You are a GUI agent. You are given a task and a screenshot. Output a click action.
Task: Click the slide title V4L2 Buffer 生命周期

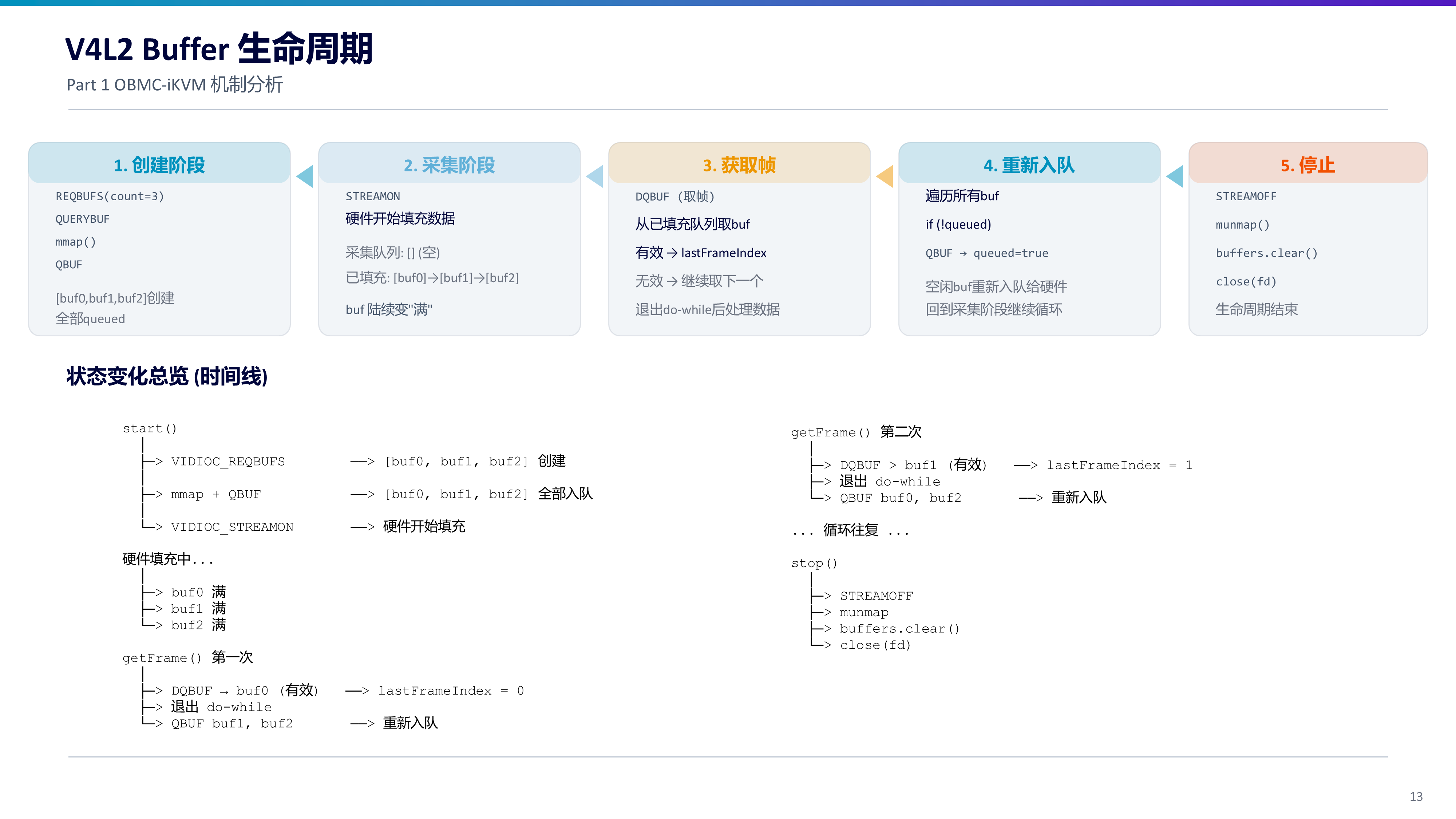click(x=219, y=49)
